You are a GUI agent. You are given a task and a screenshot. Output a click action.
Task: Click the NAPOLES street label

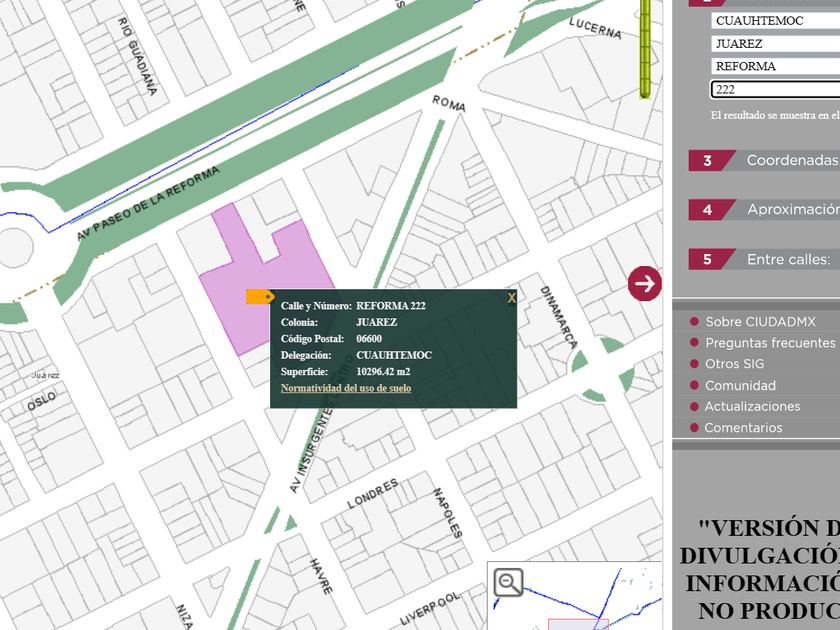pos(447,513)
